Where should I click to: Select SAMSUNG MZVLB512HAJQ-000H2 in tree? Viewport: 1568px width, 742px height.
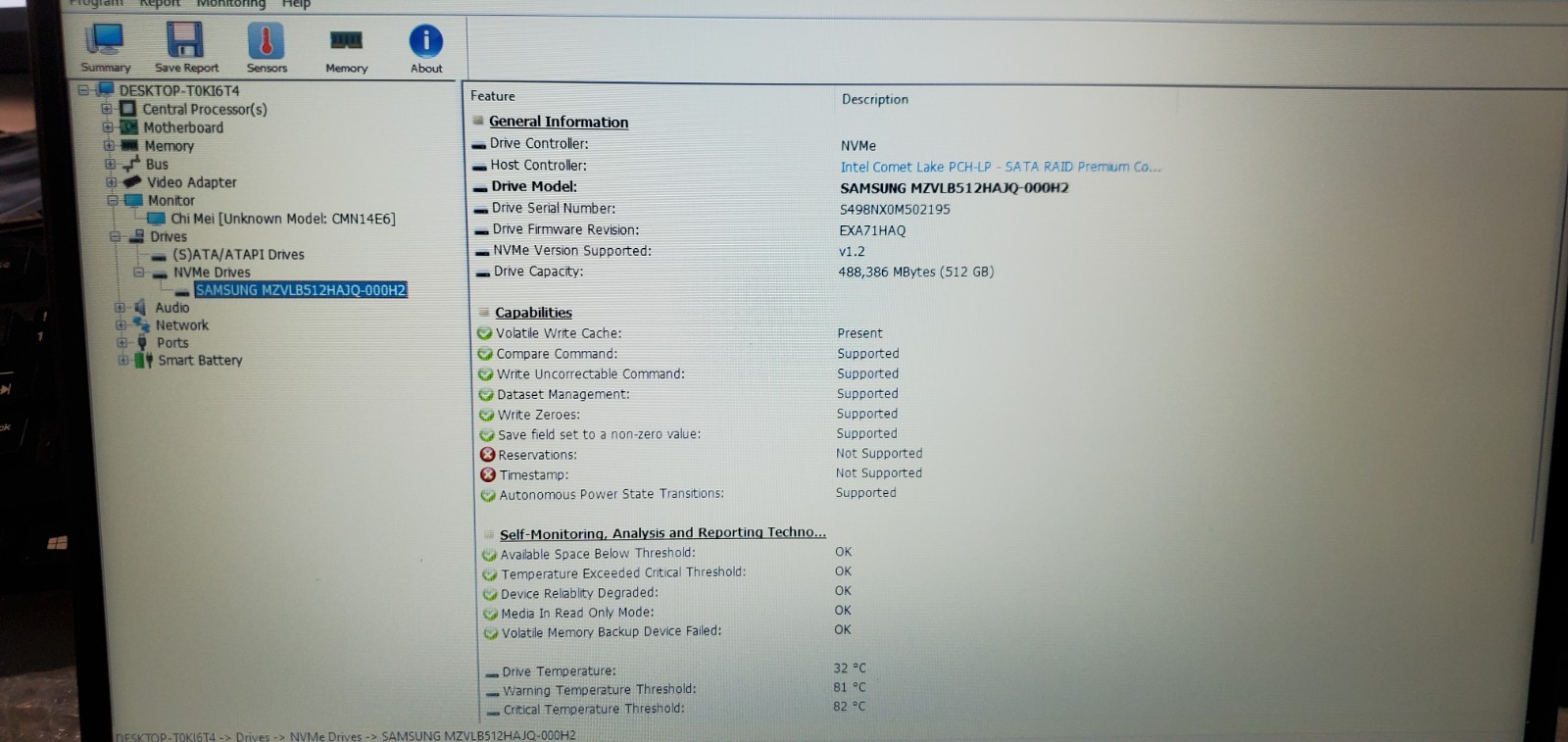tap(300, 290)
